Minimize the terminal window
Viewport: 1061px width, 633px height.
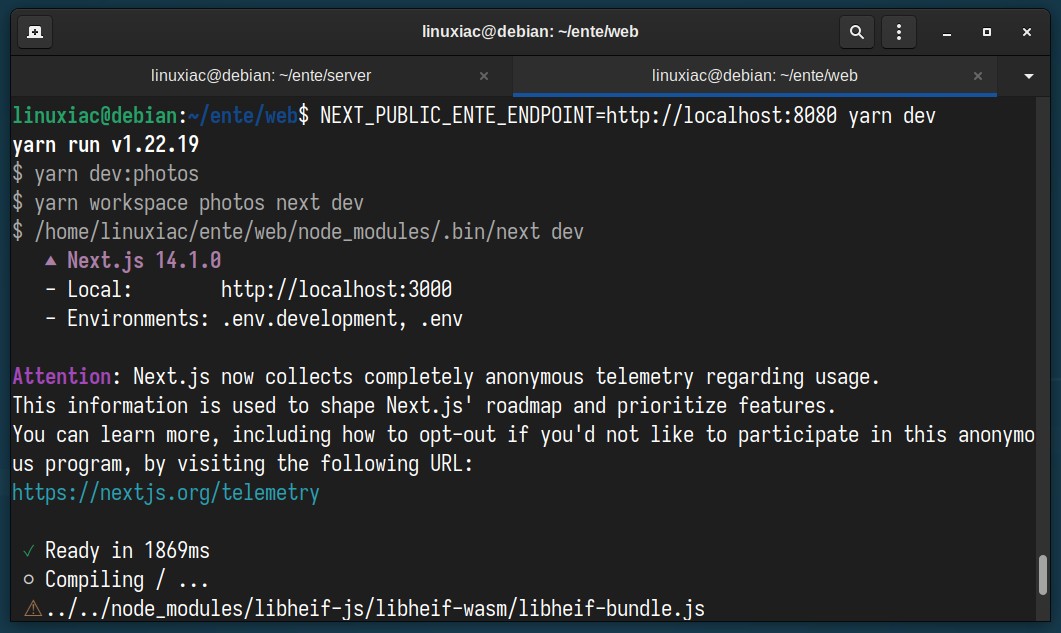[x=947, y=32]
